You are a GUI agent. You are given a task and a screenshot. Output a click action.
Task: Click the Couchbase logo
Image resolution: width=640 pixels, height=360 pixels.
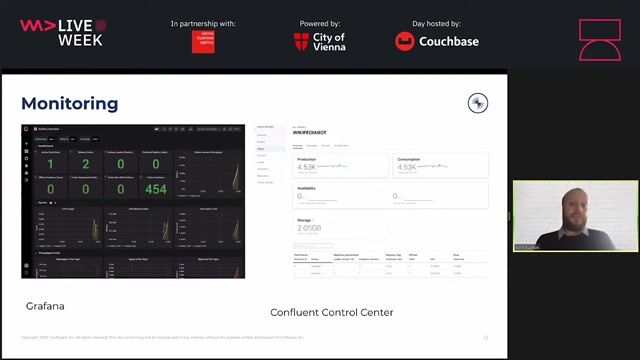(x=437, y=41)
